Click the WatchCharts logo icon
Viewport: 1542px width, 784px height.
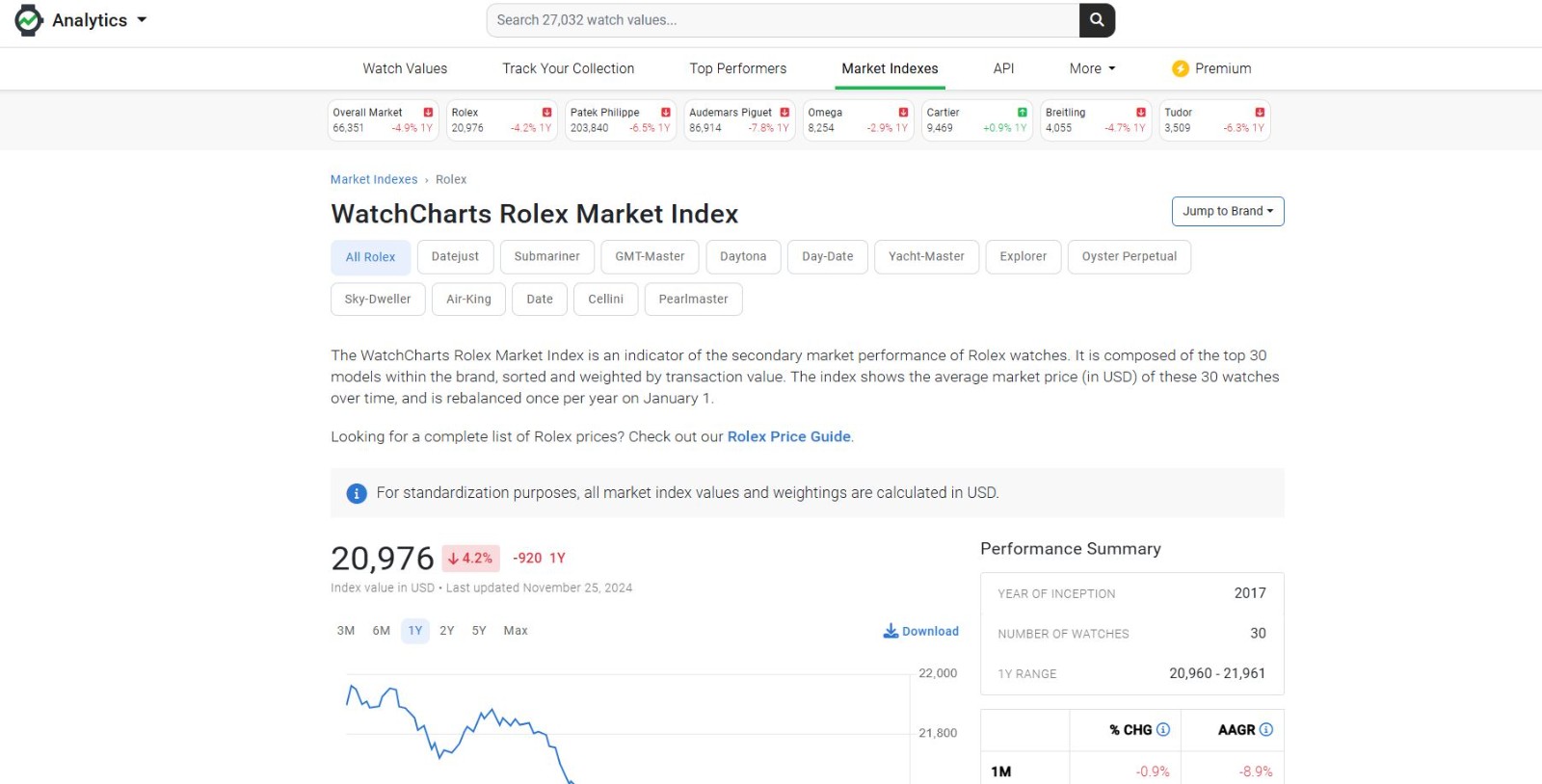pyautogui.click(x=29, y=20)
